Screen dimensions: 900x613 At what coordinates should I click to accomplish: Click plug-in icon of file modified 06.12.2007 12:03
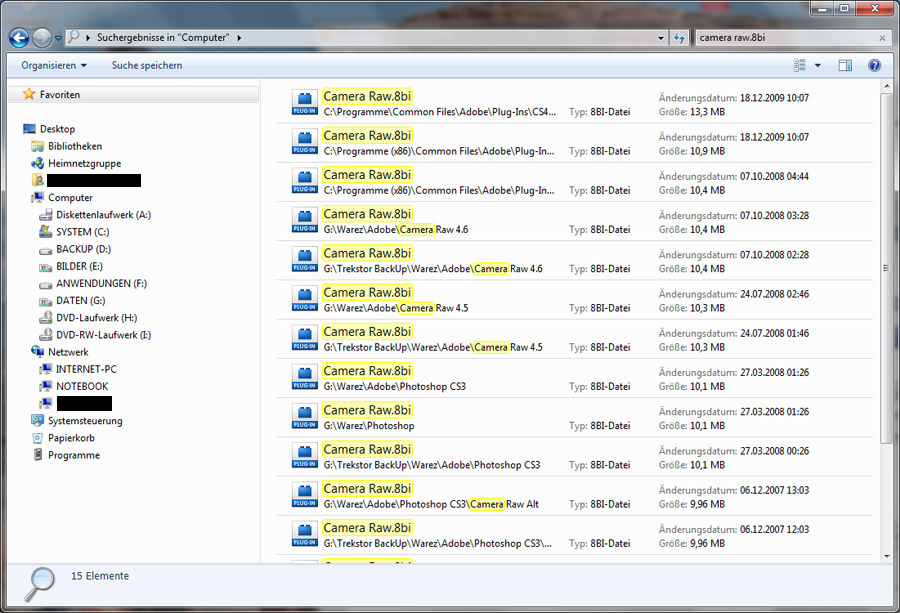click(304, 534)
